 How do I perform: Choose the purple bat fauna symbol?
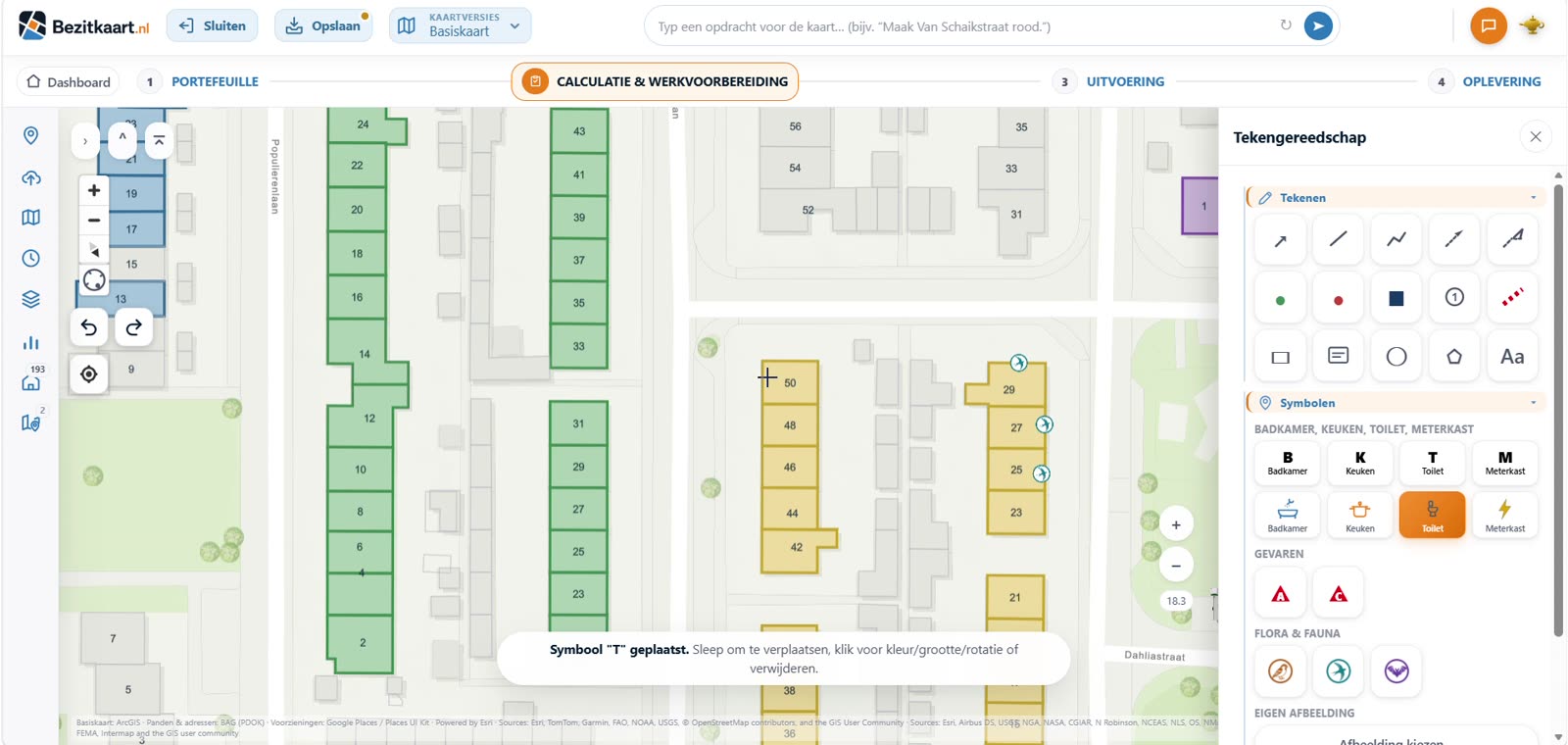(x=1396, y=670)
